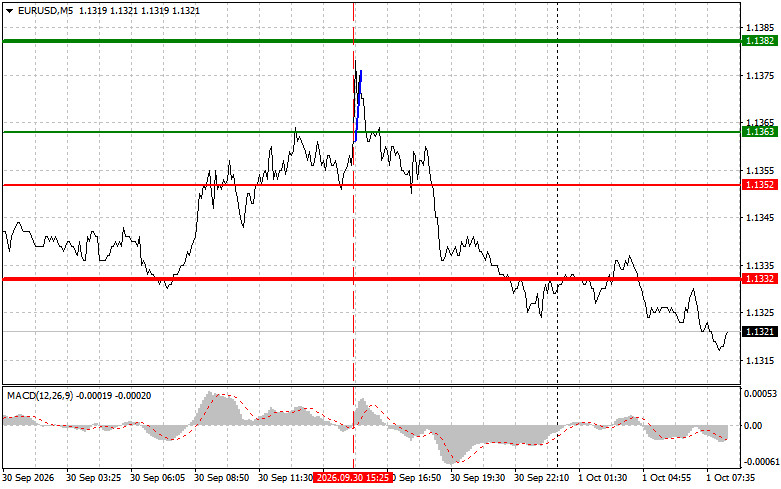The width and height of the screenshot is (781, 489).
Task: Click the 1.1315 price axis value
Action: point(760,361)
